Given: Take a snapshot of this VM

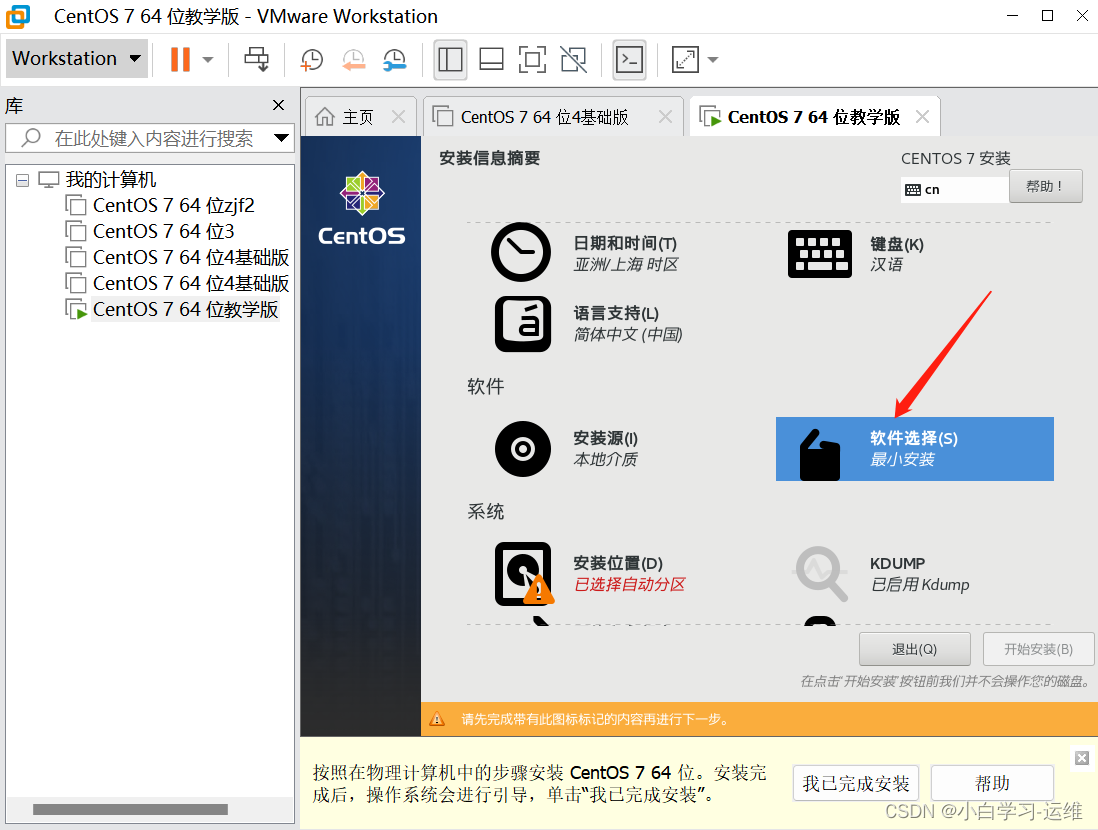Looking at the screenshot, I should [x=312, y=60].
